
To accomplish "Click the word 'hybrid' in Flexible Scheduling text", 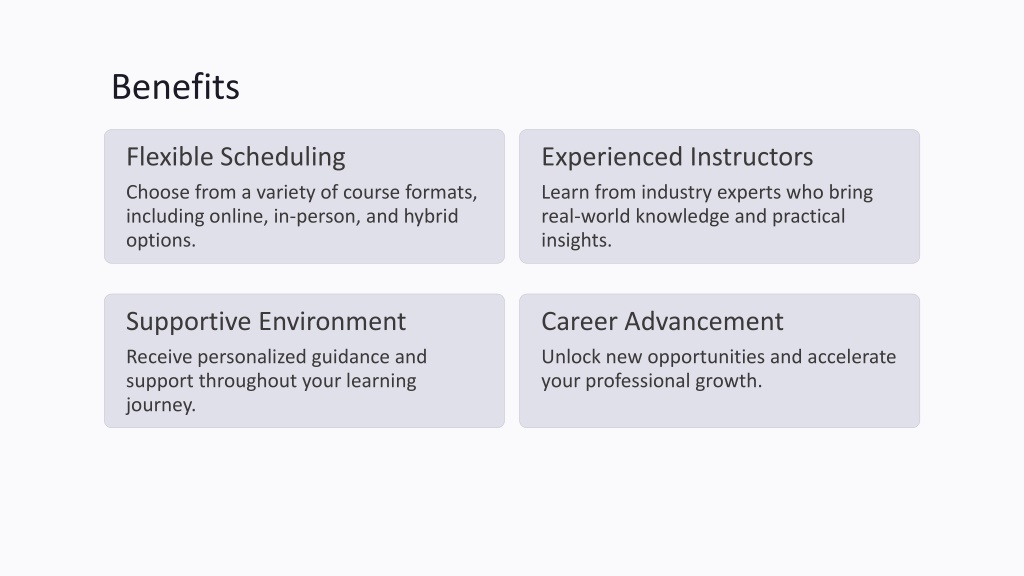I will tap(431, 216).
